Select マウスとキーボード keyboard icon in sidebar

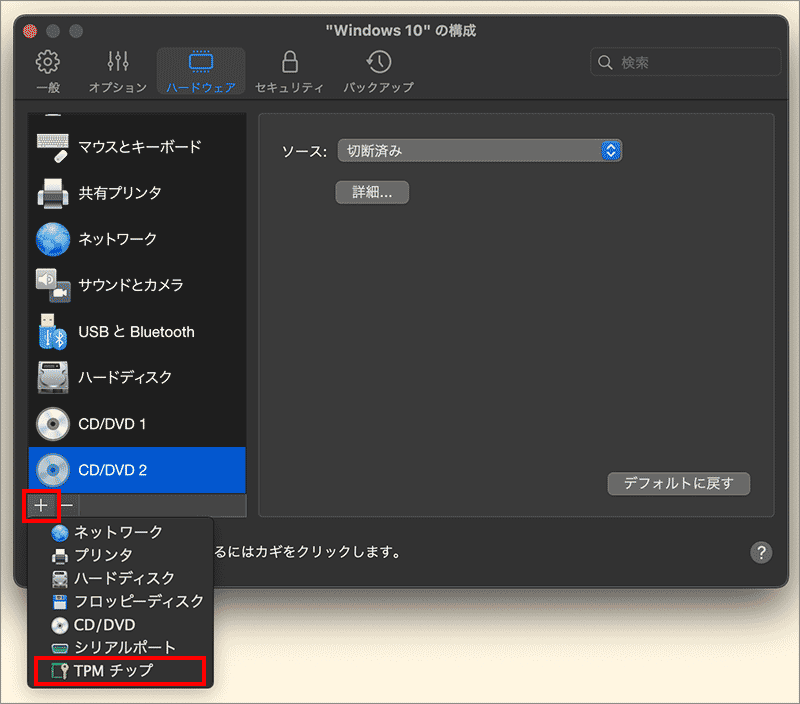click(x=53, y=147)
